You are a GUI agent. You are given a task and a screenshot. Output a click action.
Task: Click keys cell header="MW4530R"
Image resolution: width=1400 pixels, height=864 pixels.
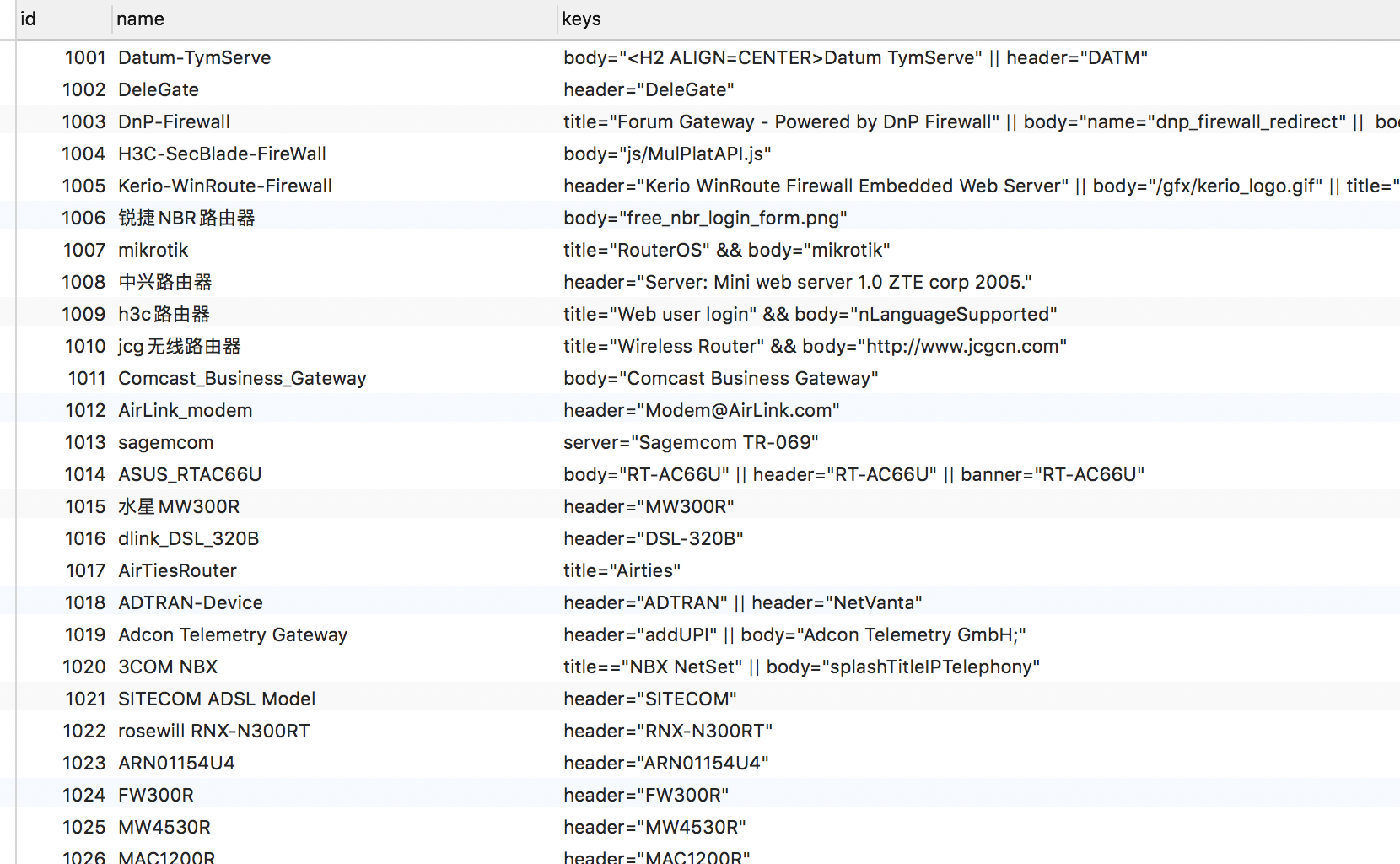coord(979,827)
